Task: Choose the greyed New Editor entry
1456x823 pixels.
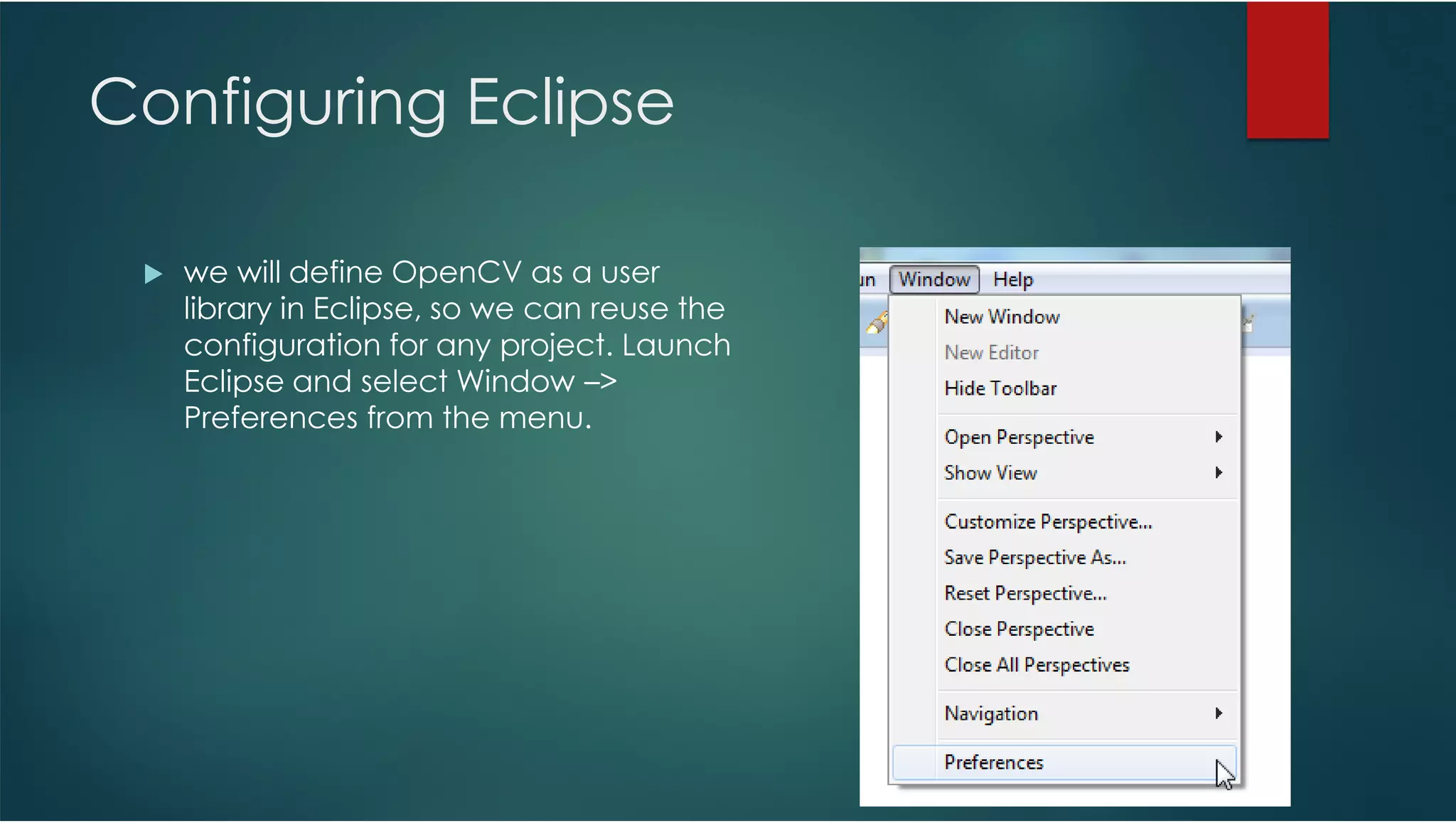Action: (991, 353)
